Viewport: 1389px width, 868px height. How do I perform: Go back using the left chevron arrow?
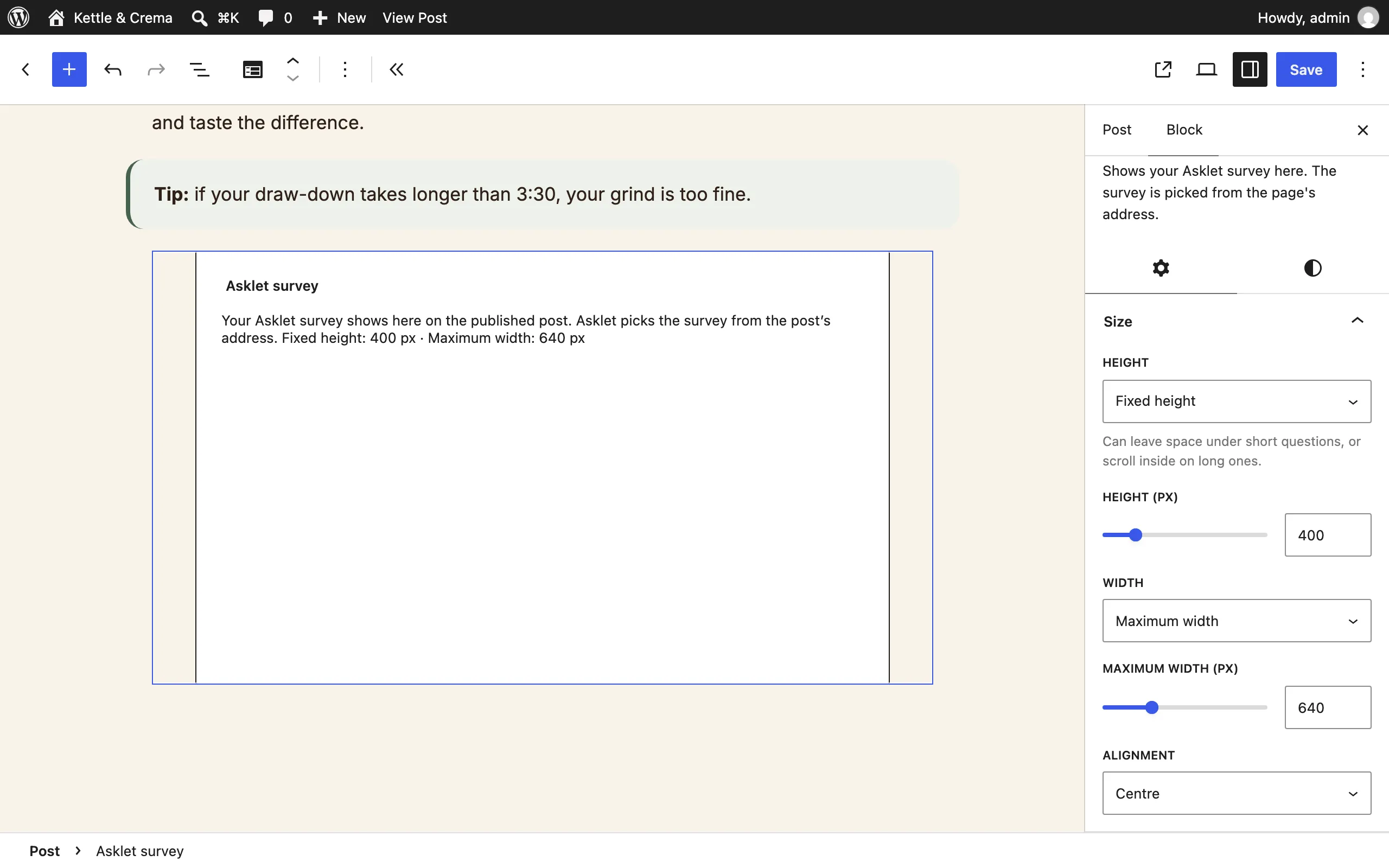click(26, 69)
